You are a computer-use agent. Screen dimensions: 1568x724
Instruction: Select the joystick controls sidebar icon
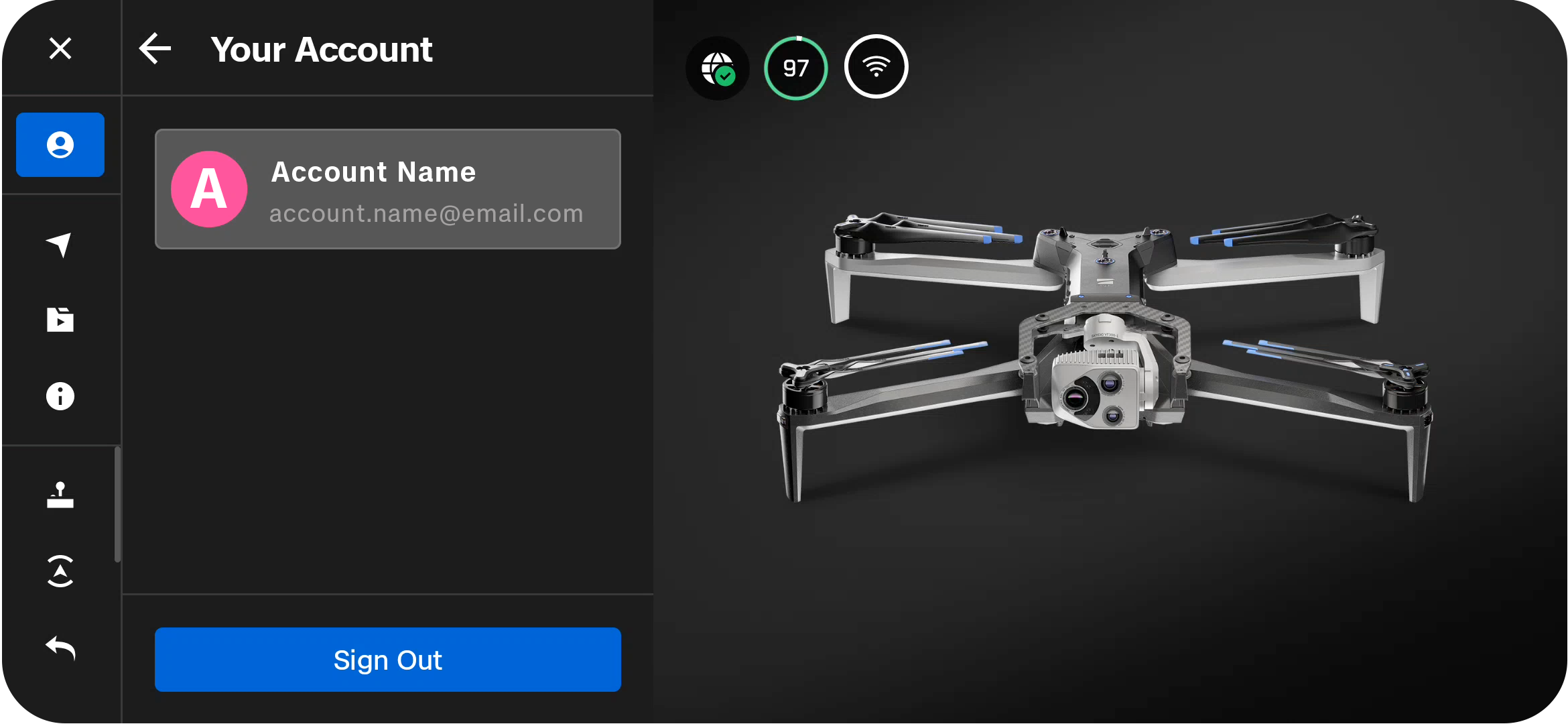(60, 495)
